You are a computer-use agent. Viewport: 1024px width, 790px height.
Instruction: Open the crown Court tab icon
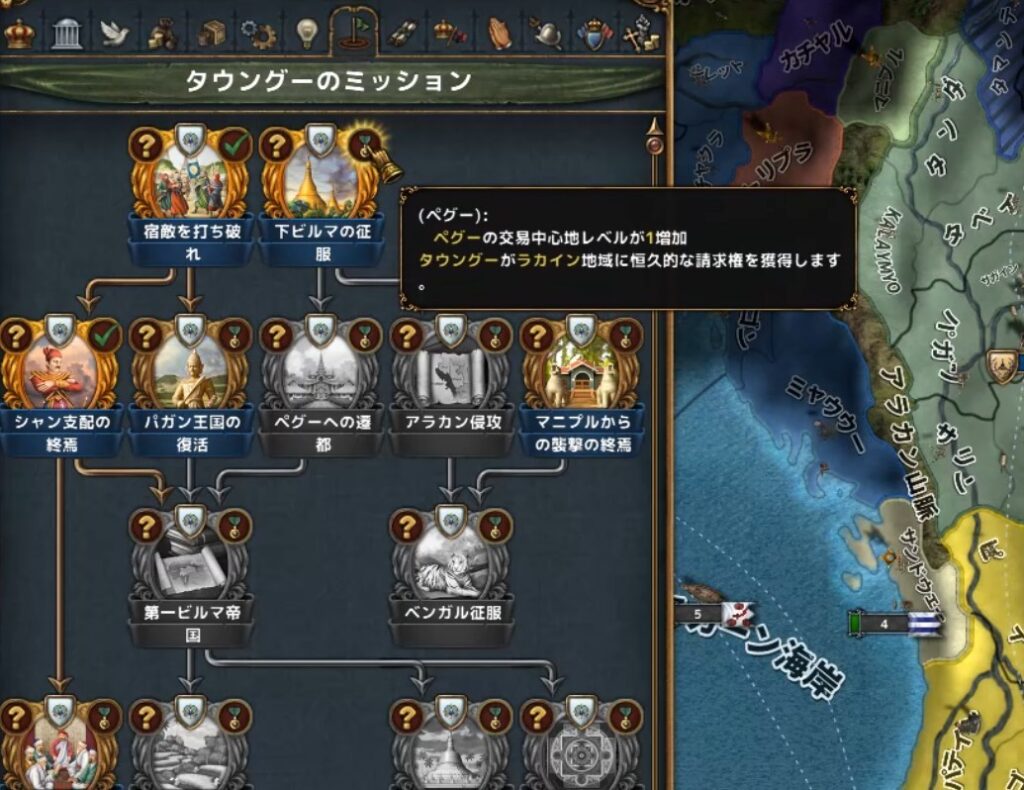pyautogui.click(x=19, y=33)
